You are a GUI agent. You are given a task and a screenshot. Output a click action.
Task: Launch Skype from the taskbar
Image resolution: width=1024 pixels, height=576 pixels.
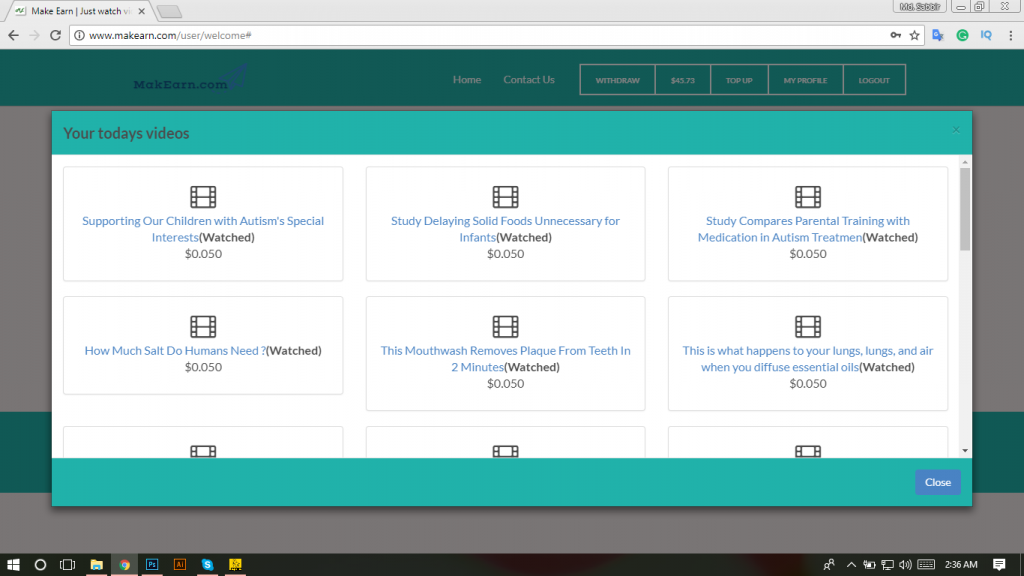[x=207, y=564]
